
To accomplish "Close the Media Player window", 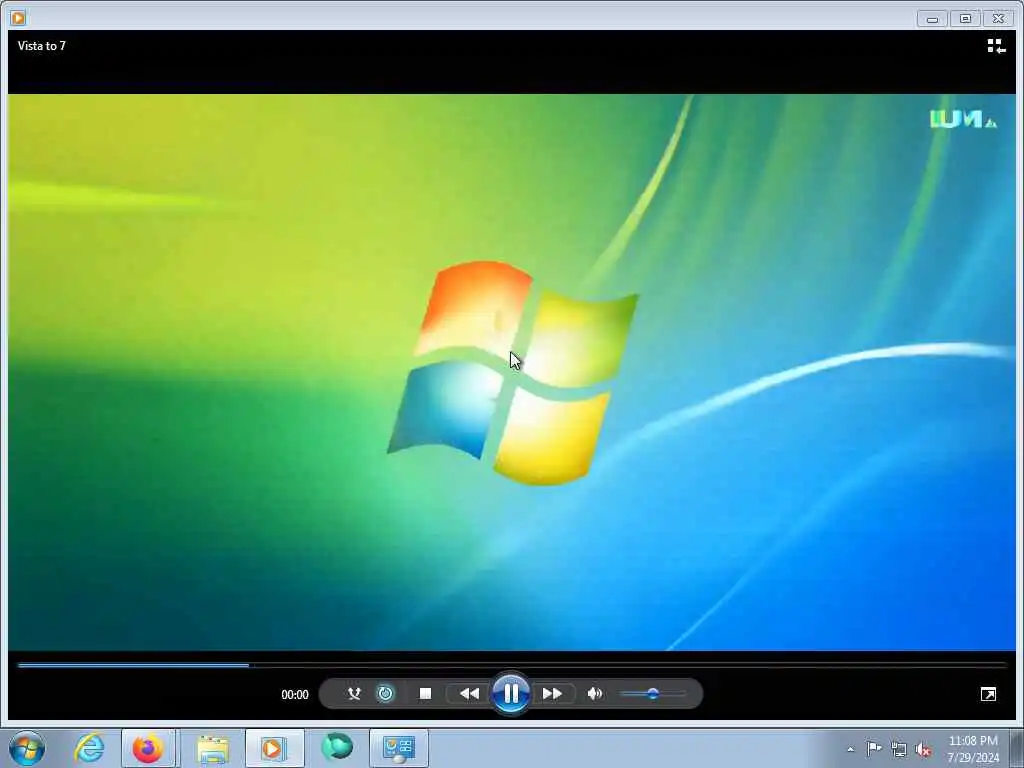I will (x=999, y=18).
